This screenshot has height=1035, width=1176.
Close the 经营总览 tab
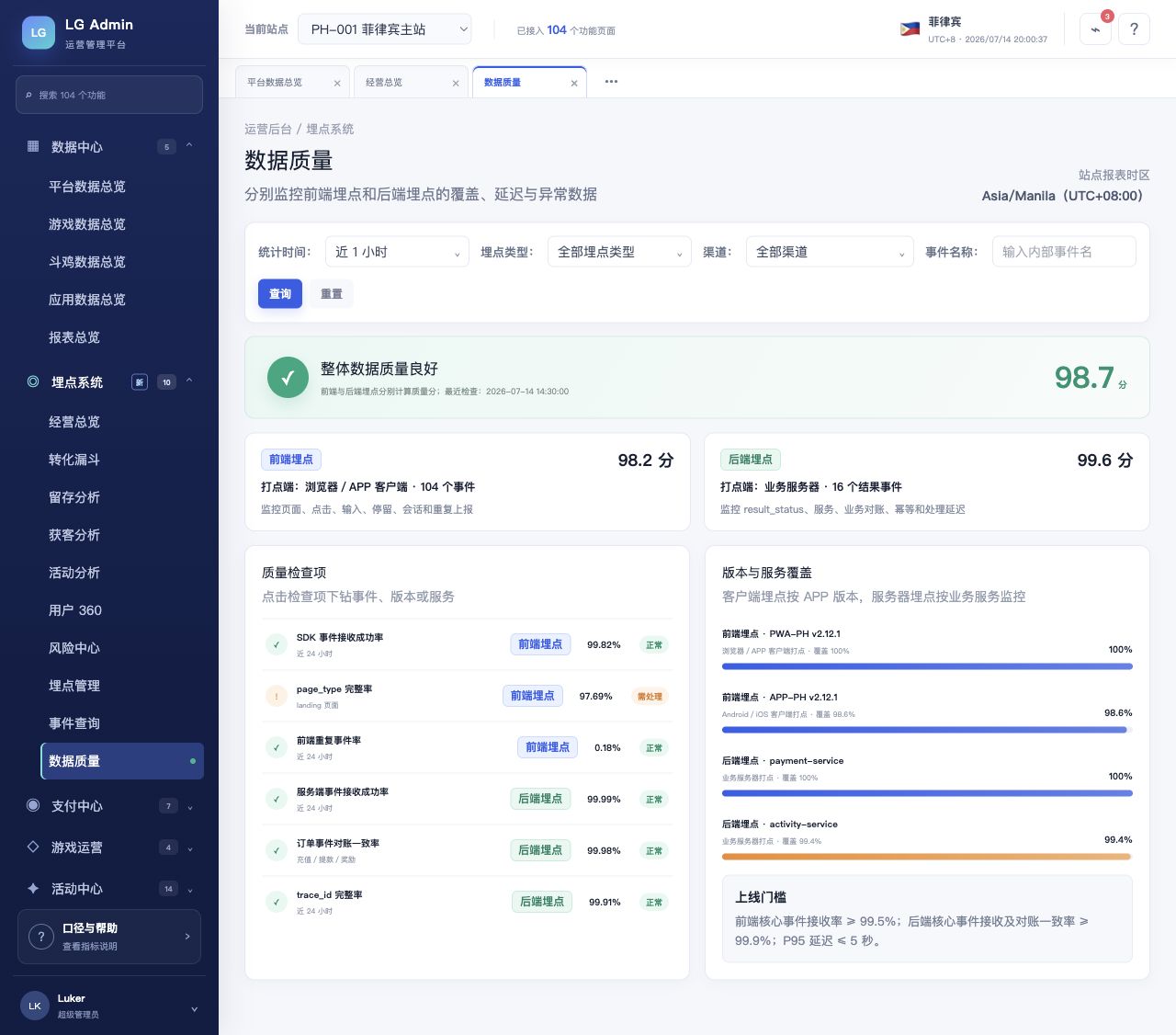(x=456, y=83)
